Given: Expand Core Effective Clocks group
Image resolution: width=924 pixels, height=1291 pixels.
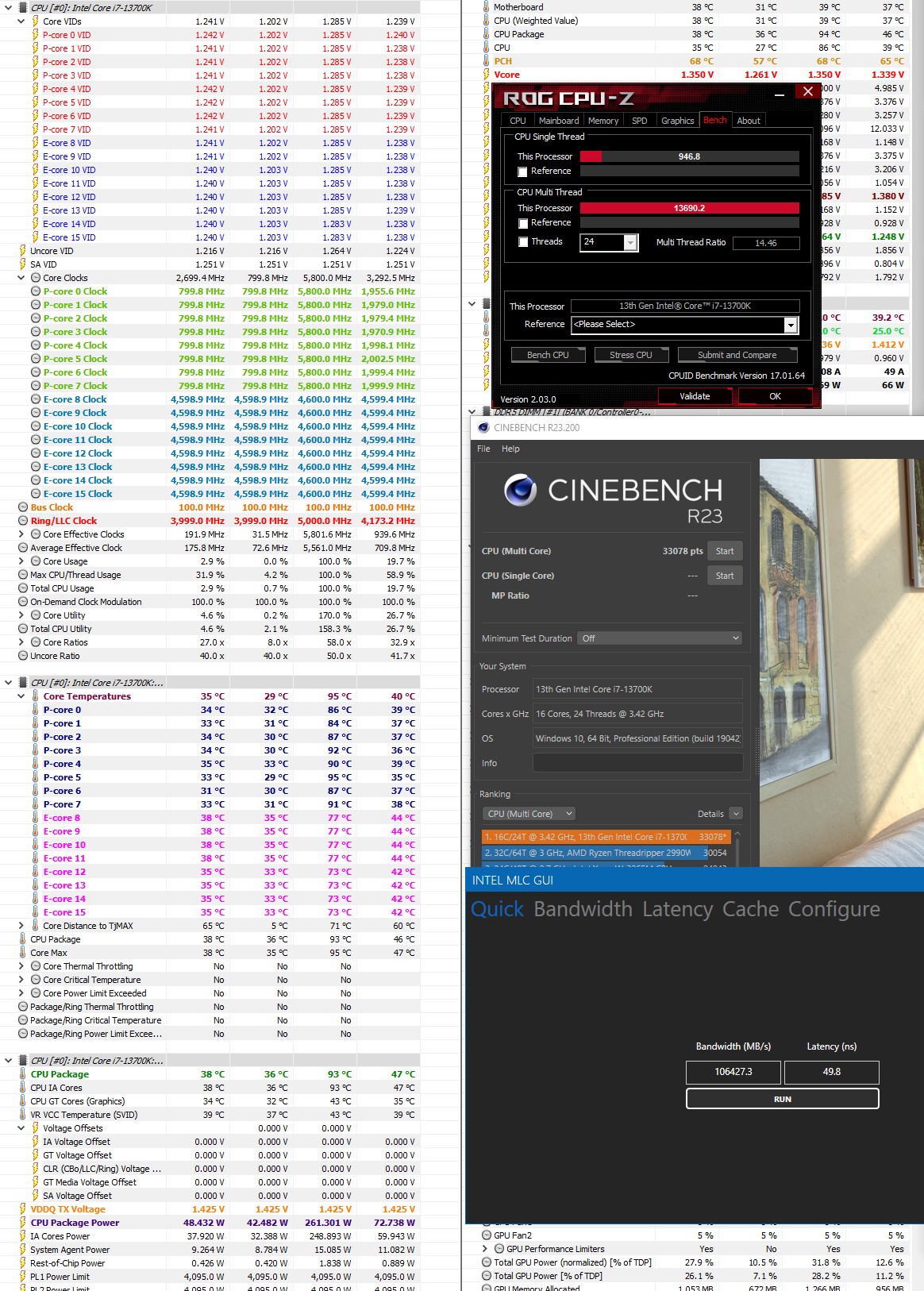Looking at the screenshot, I should point(21,534).
